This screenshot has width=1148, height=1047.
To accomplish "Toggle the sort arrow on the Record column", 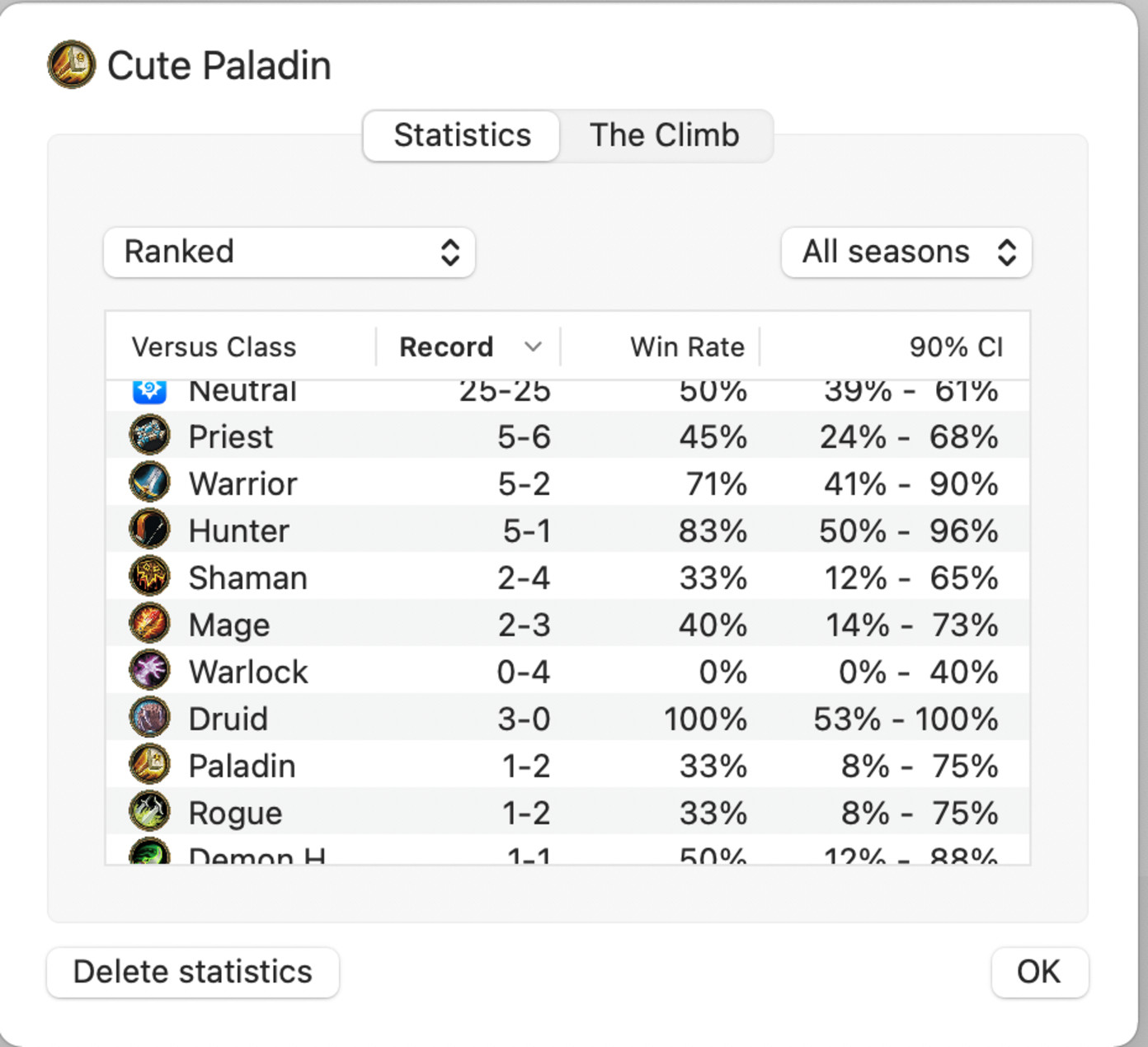I will (534, 347).
